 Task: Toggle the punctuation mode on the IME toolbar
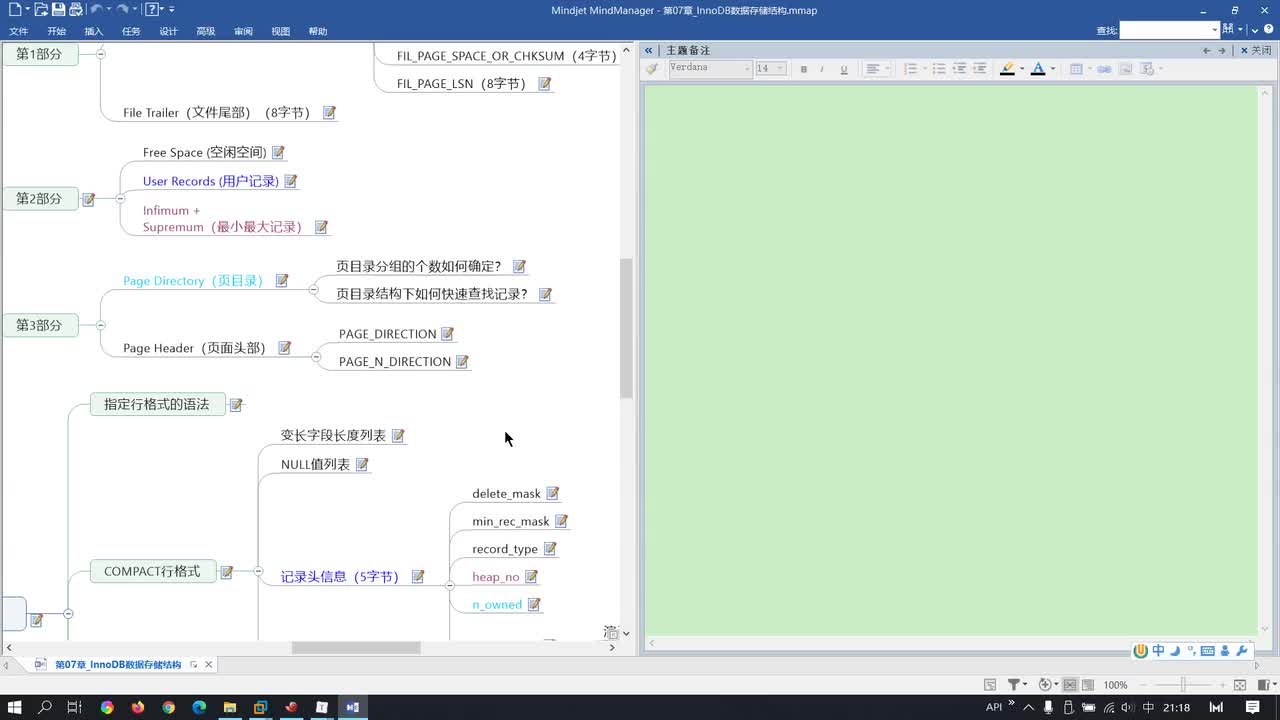(x=1191, y=651)
